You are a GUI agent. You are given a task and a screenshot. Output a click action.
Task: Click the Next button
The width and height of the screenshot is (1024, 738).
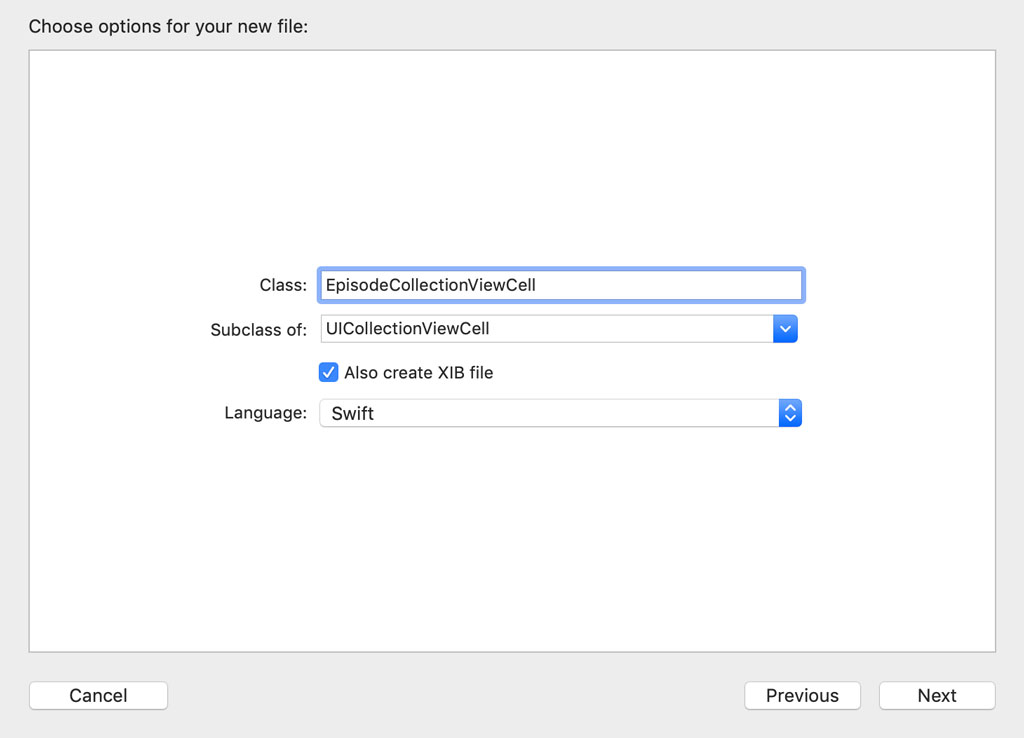[x=936, y=695]
